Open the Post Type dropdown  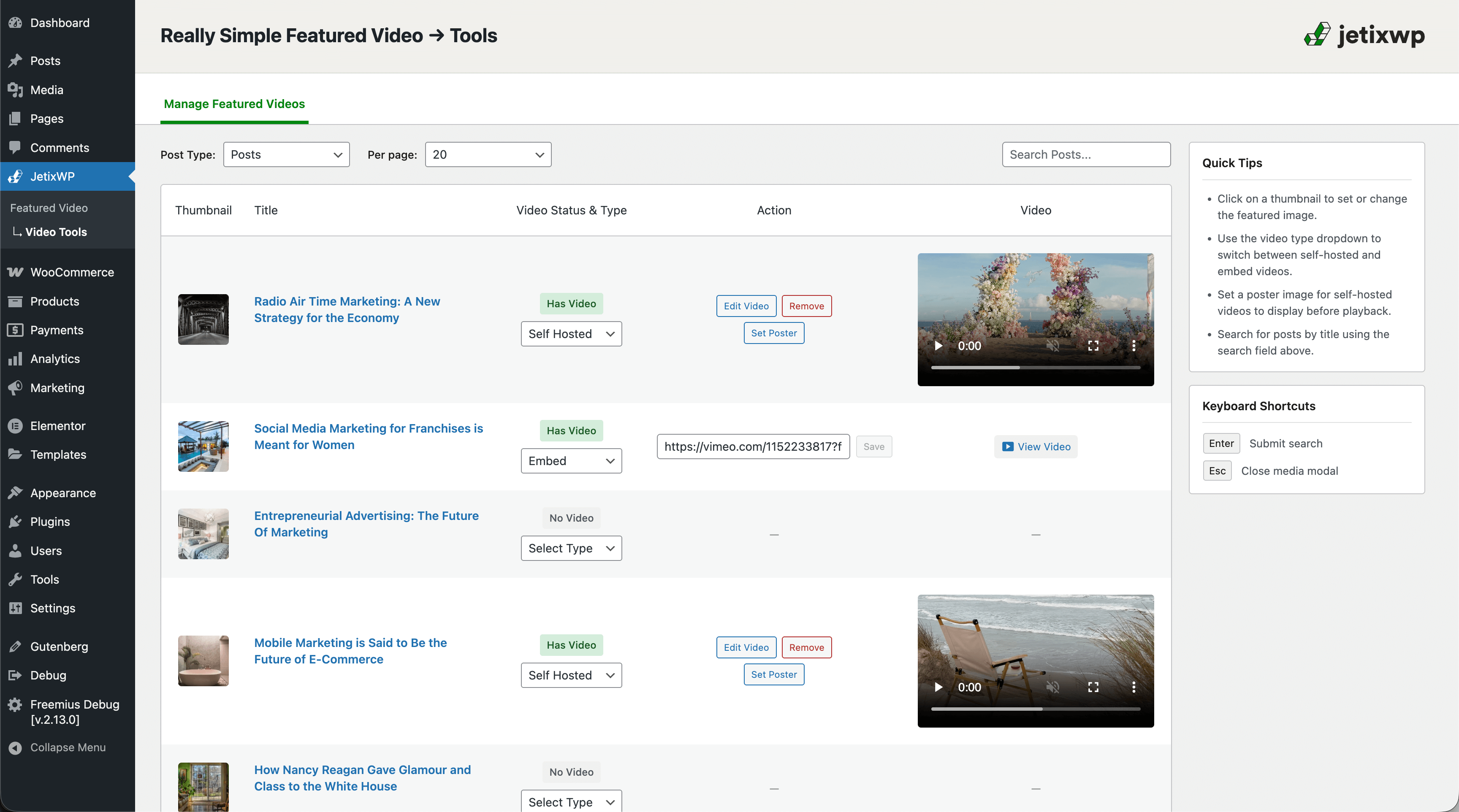pyautogui.click(x=286, y=154)
